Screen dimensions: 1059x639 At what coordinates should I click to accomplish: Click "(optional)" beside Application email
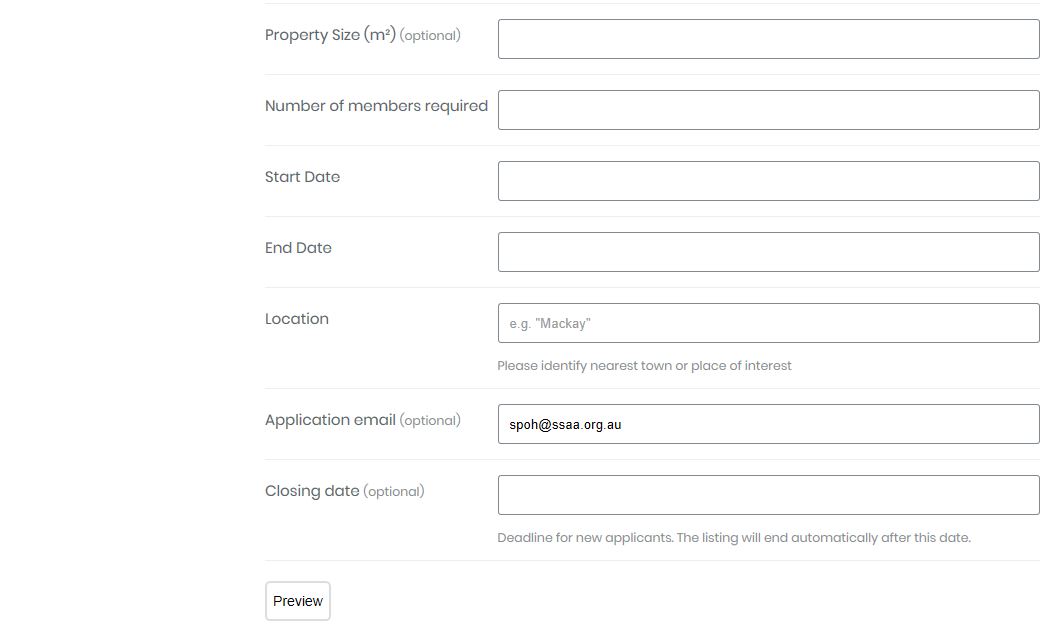(x=430, y=421)
